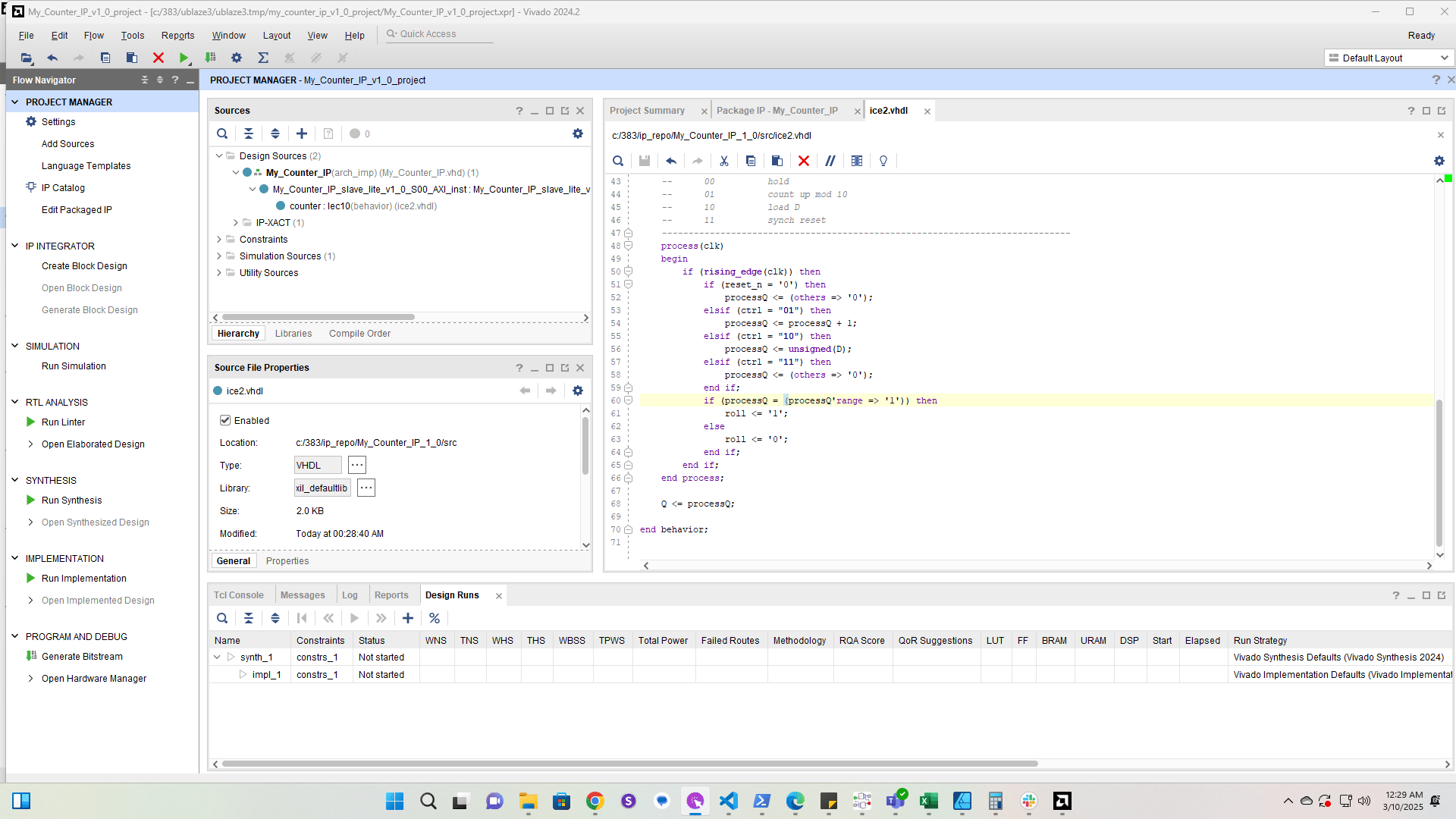Collapse the SYNTHESIS section in Flow Navigator
Screen dimensions: 1456x819
pyautogui.click(x=14, y=480)
